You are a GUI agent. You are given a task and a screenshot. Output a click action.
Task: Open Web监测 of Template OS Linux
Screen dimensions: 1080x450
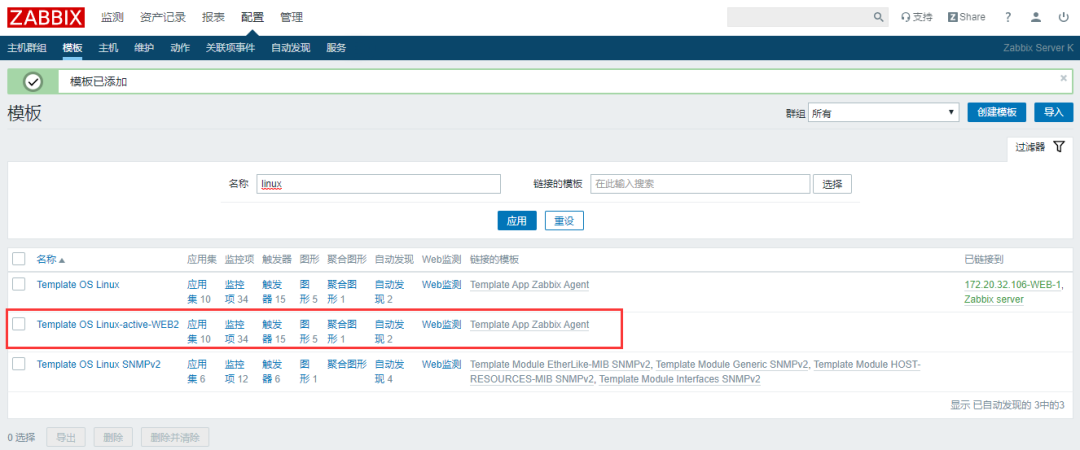coord(442,284)
